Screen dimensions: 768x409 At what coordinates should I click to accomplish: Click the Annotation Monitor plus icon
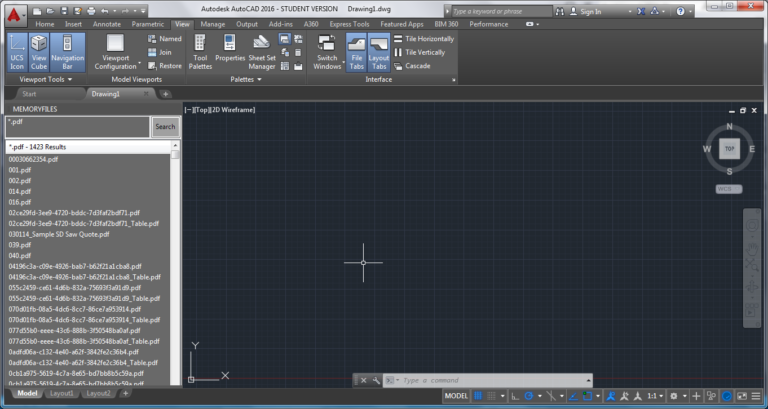pos(696,396)
